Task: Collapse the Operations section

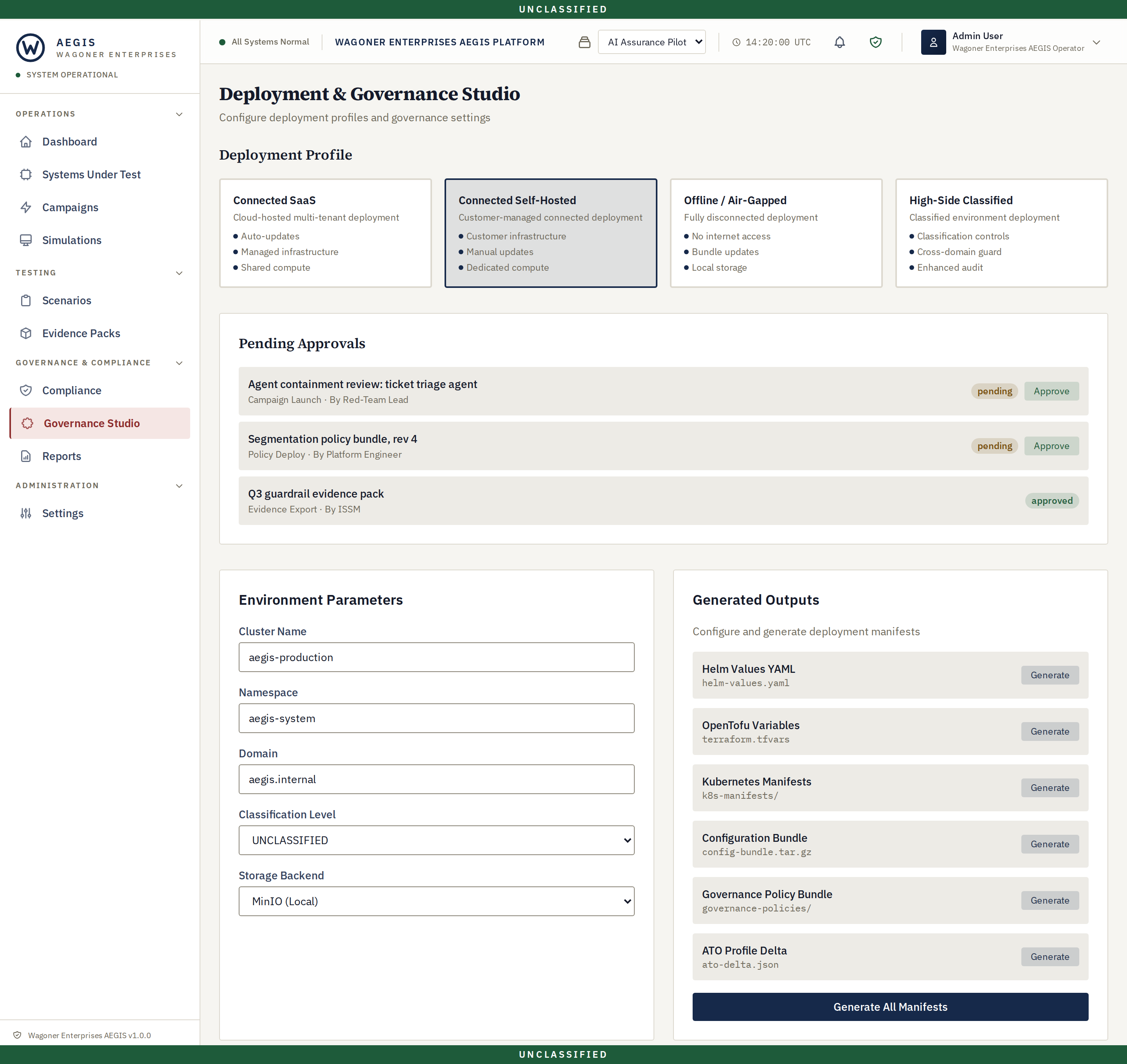Action: point(179,115)
